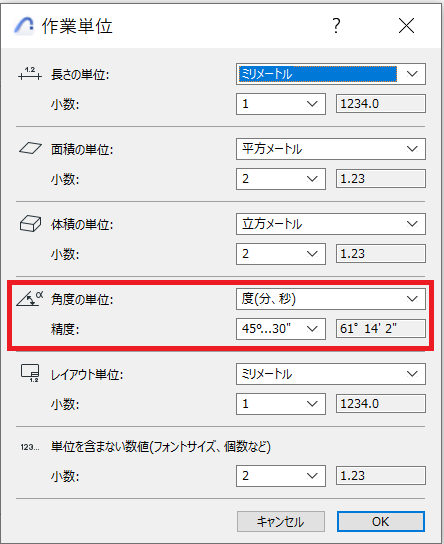Screen dimensions: 444x544
Task: Expand the 角度の単位 度(分、秒) dropdown
Action: pyautogui.click(x=331, y=299)
